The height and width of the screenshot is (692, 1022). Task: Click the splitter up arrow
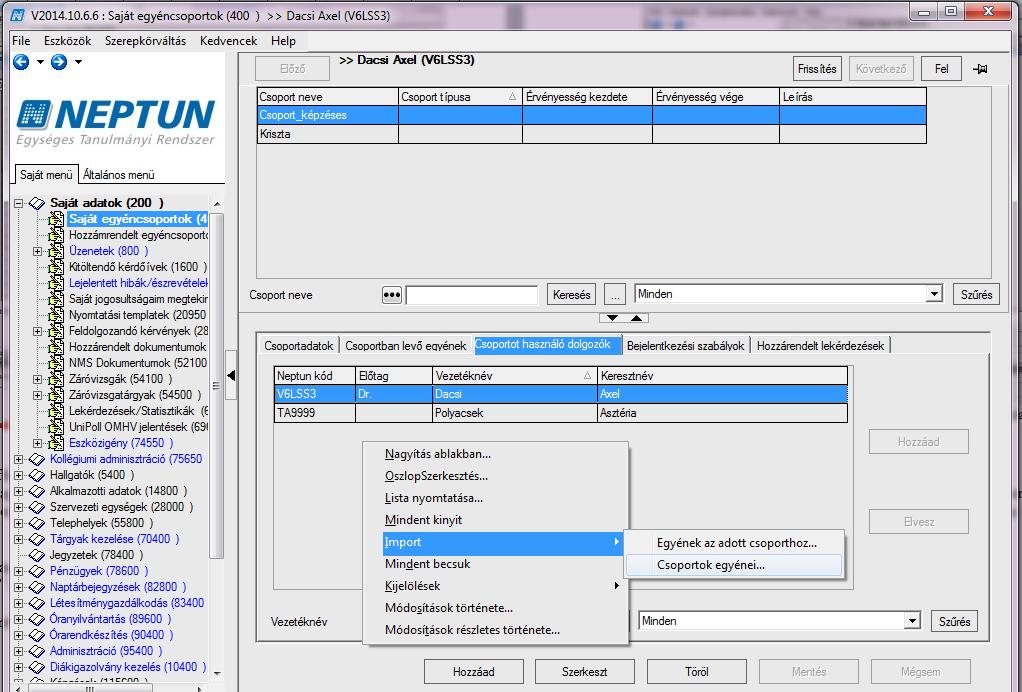tap(636, 318)
